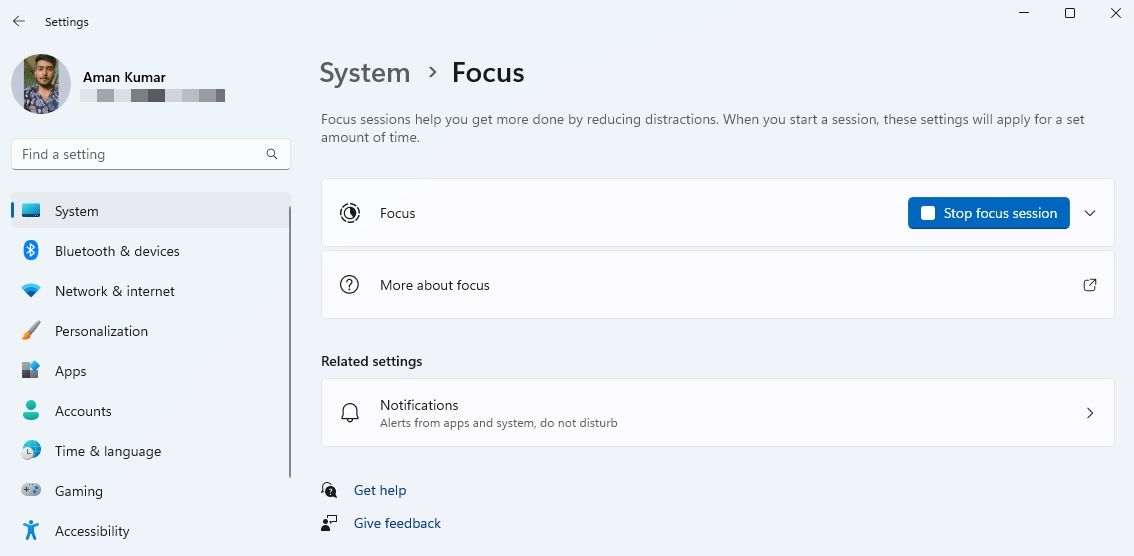Click the Accessibility figure icon

click(31, 531)
